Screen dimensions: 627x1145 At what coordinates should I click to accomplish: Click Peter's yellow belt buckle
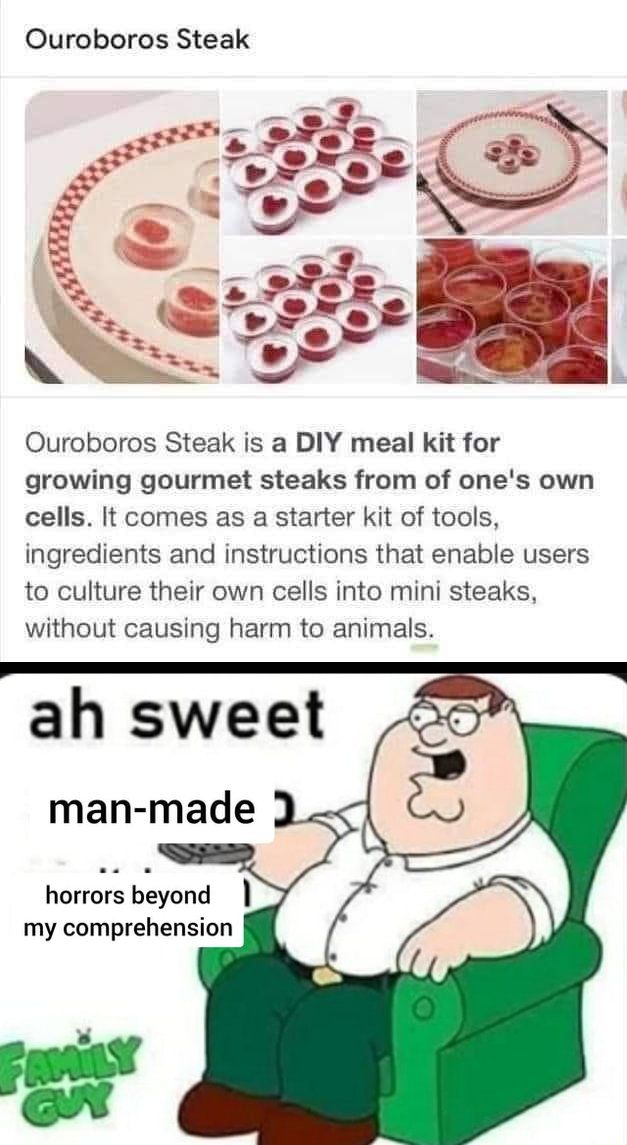pos(326,975)
